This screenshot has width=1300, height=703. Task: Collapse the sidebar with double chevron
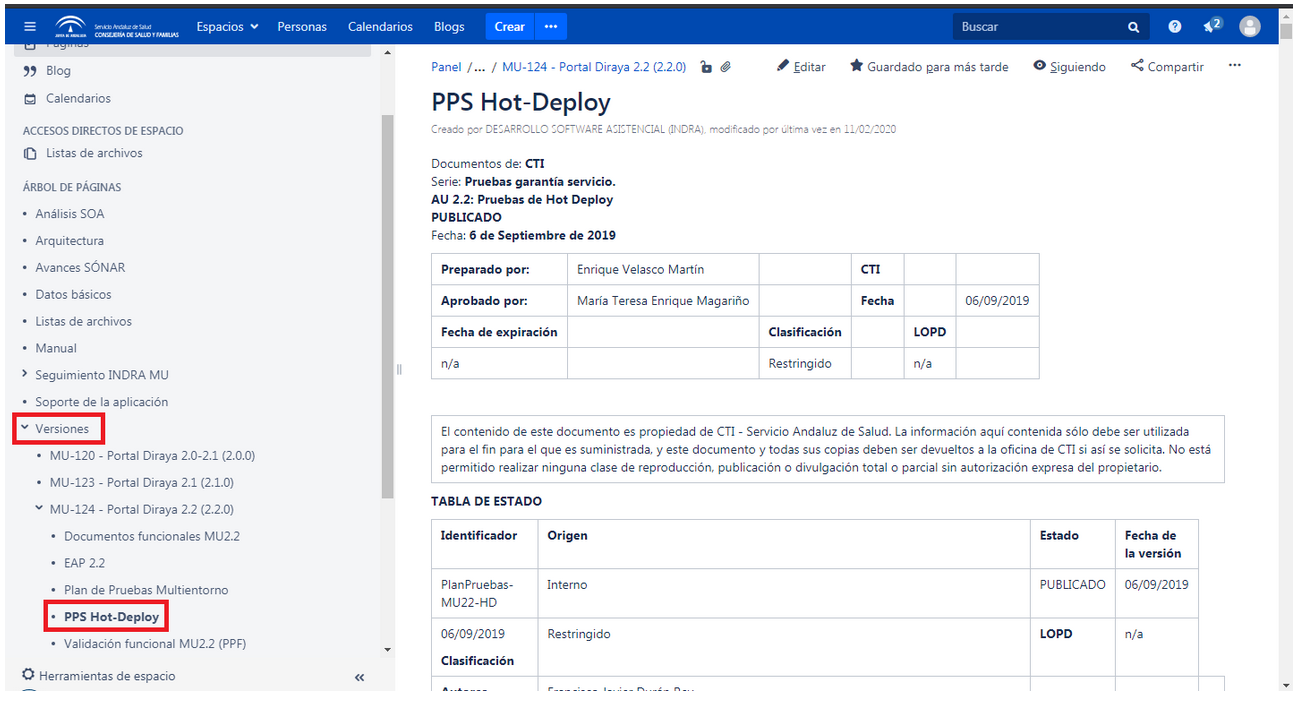click(x=360, y=678)
